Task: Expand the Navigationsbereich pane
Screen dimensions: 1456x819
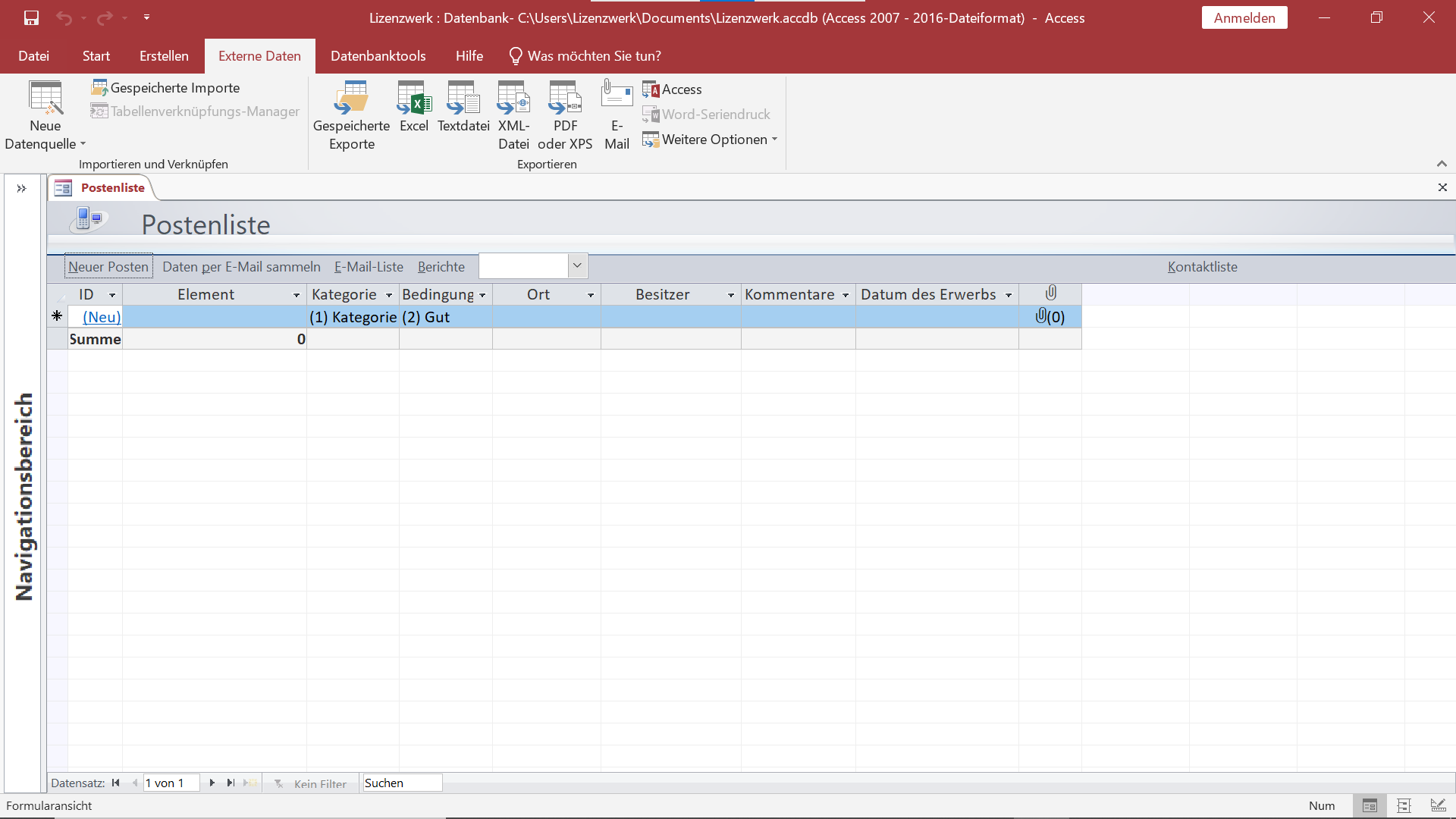Action: pos(21,188)
